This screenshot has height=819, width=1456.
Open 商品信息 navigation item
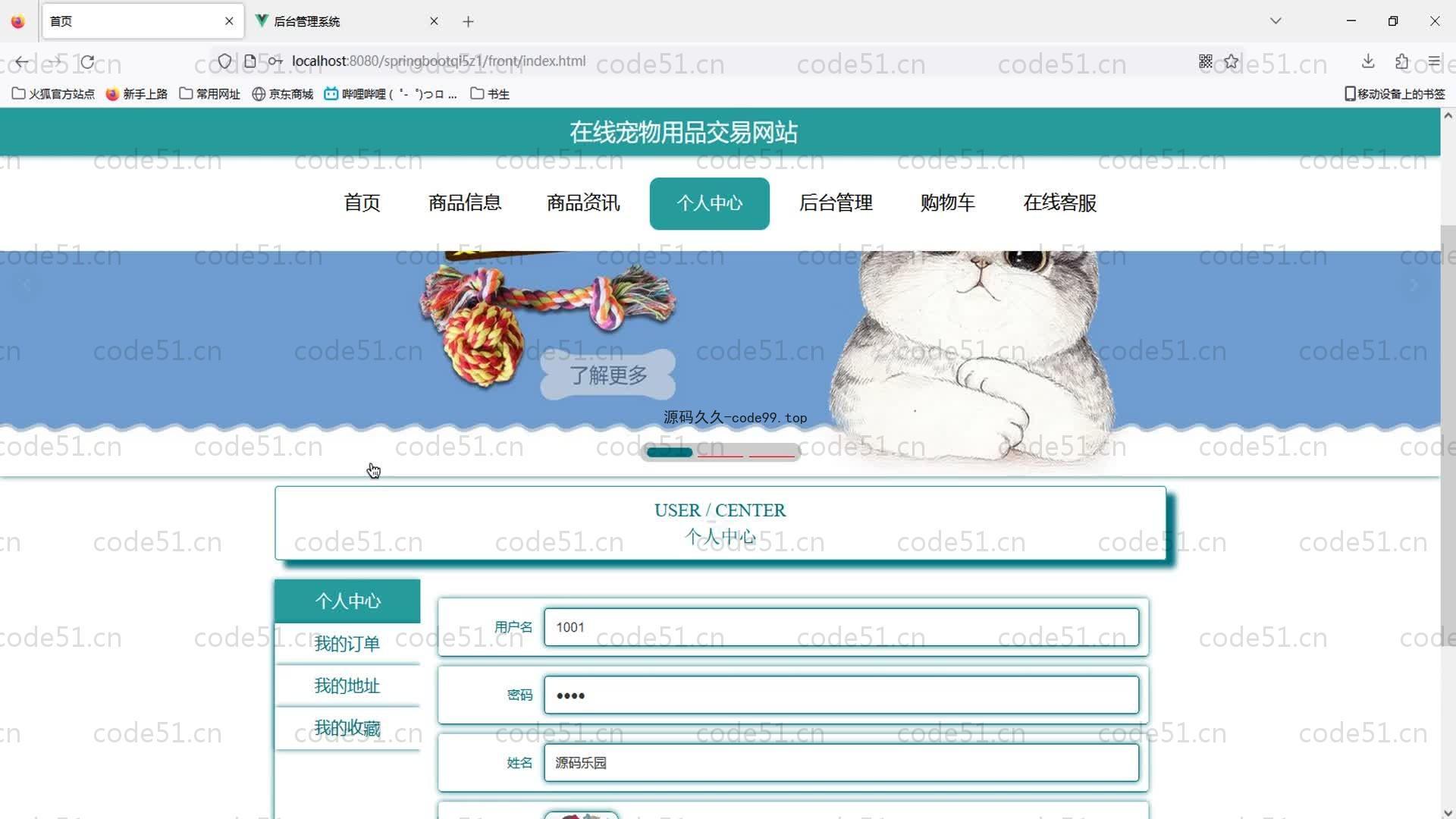point(465,203)
